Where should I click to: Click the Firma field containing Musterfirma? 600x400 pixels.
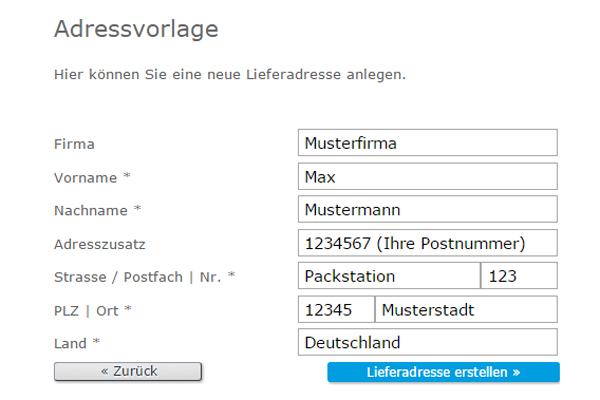[427, 143]
